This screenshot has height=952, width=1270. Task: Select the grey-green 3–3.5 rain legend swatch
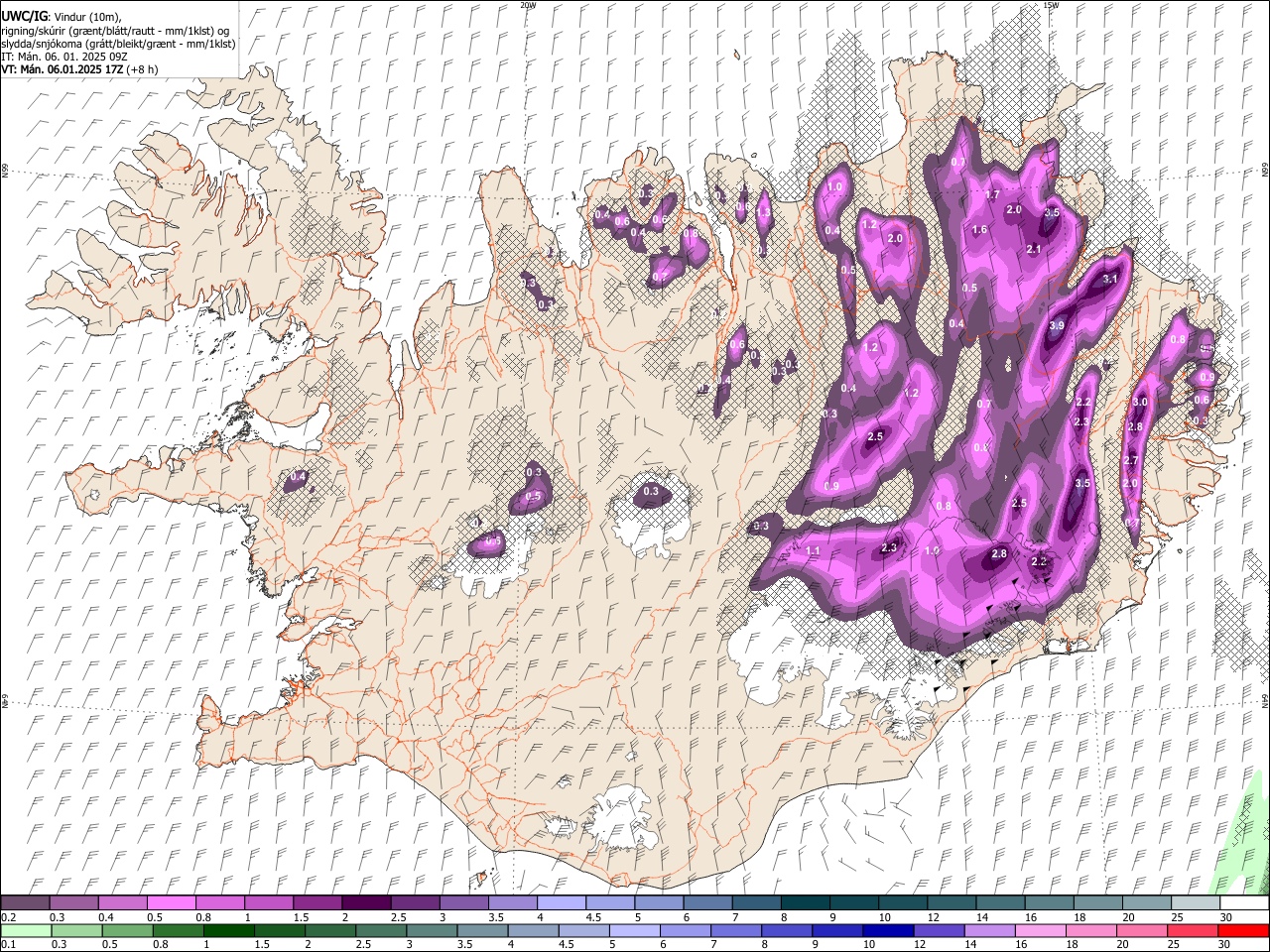[432, 930]
